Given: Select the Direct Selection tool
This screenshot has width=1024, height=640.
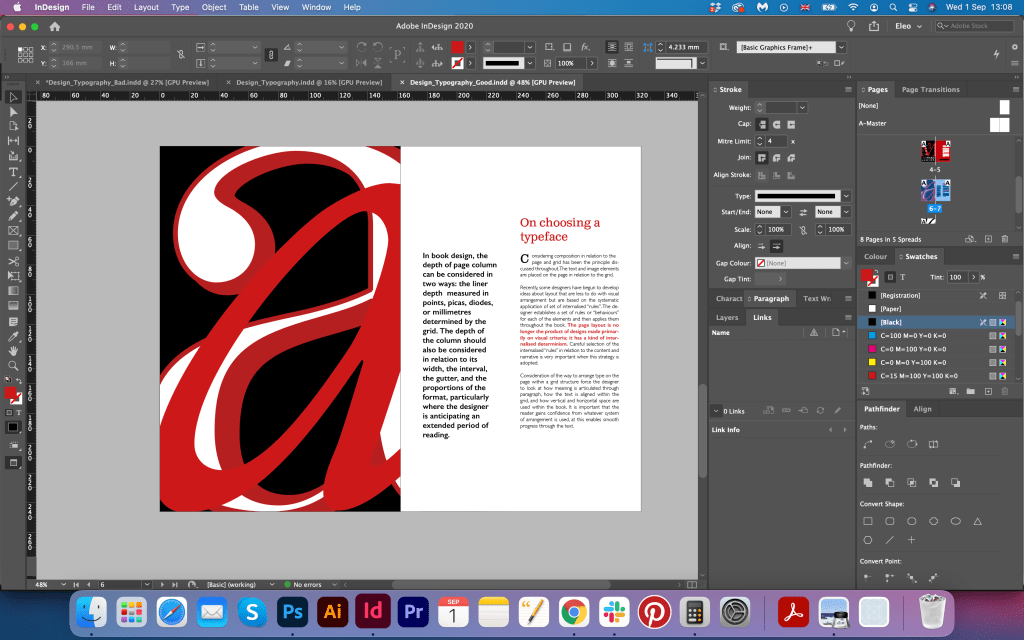Looking at the screenshot, I should pos(14,112).
